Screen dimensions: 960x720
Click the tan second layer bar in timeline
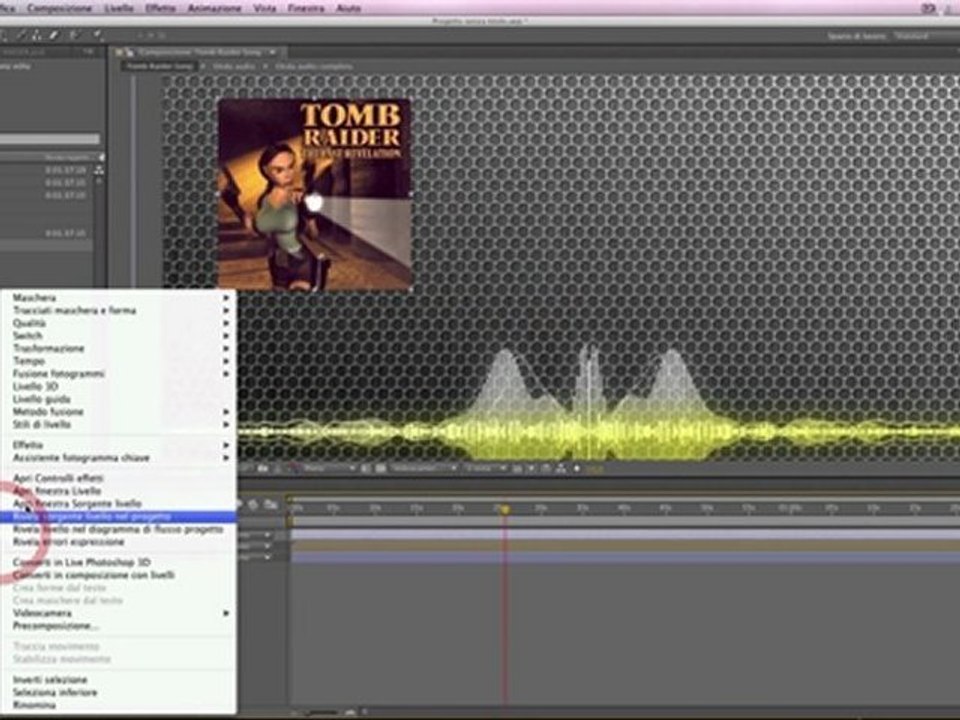[625, 546]
